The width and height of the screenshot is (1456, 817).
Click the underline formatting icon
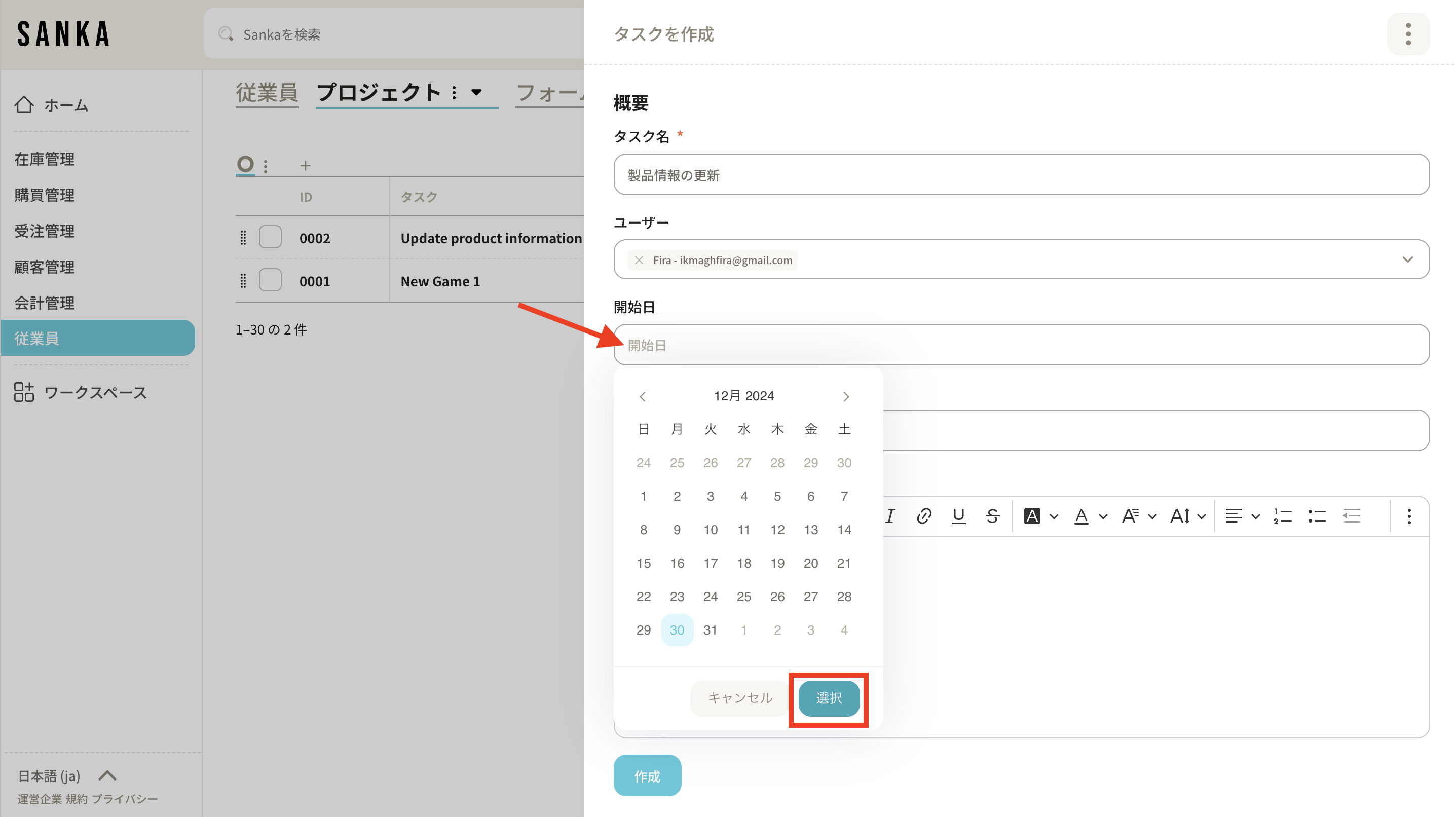(959, 515)
